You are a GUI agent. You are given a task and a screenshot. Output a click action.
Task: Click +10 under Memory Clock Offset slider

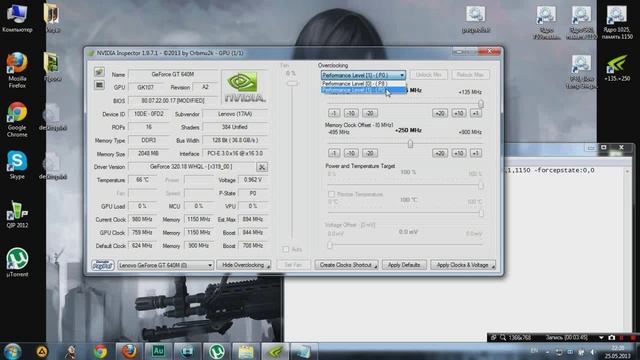tap(458, 153)
